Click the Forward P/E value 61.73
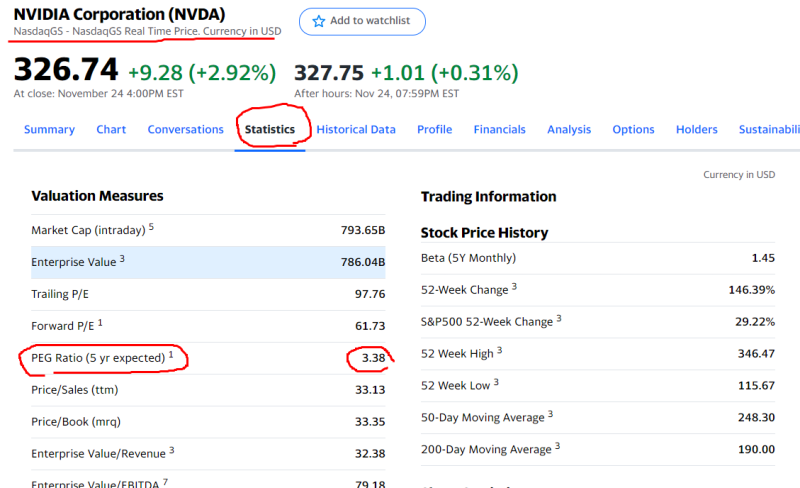800x488 pixels. coord(370,326)
